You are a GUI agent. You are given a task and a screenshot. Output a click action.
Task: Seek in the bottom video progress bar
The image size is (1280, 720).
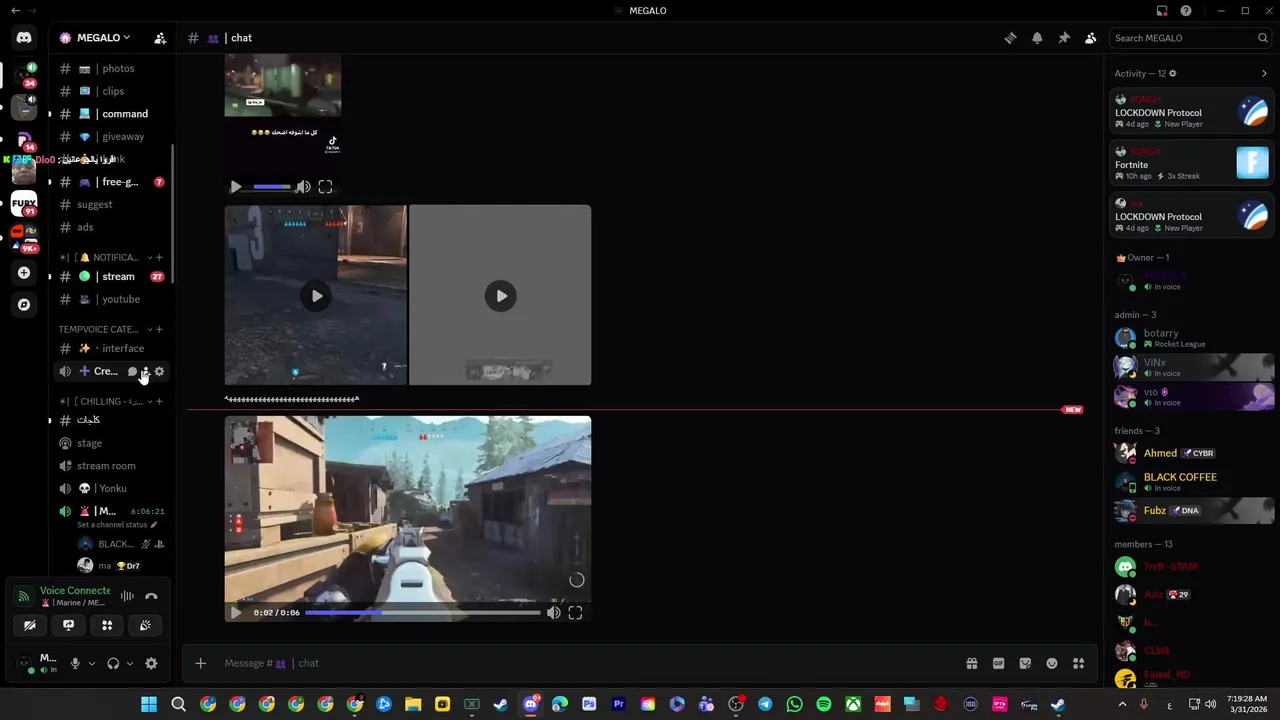422,613
